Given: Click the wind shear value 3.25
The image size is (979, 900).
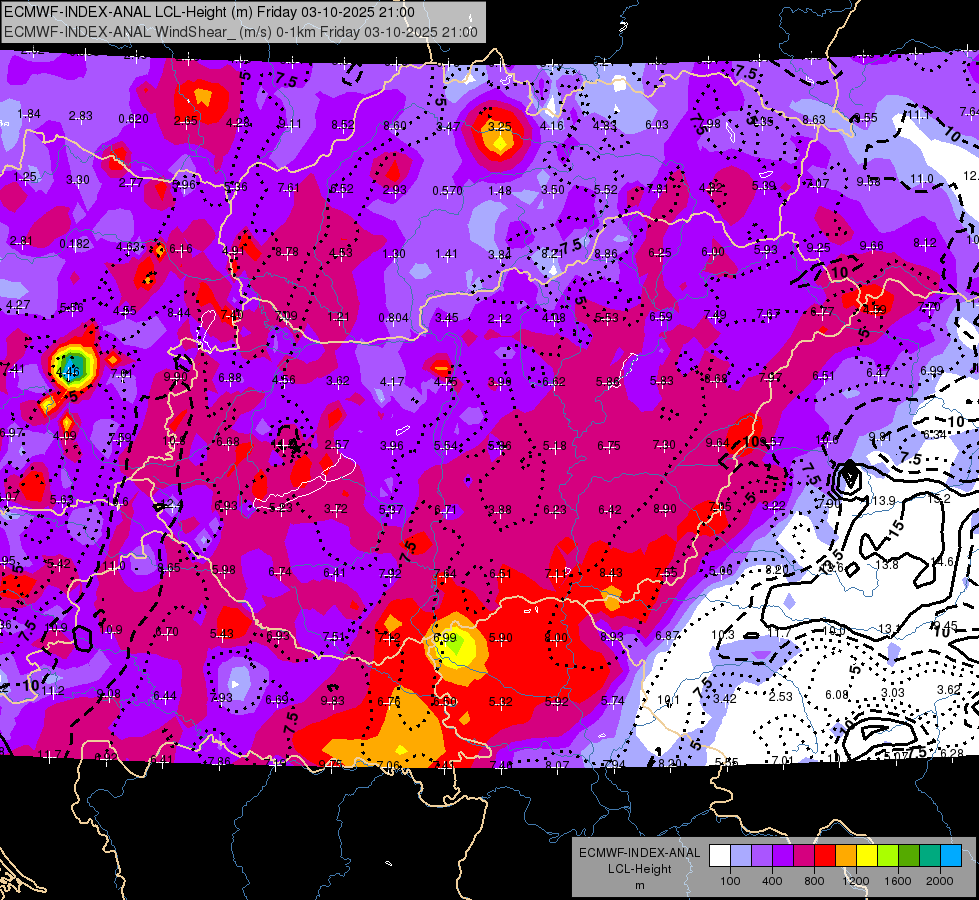Looking at the screenshot, I should pos(499,126).
